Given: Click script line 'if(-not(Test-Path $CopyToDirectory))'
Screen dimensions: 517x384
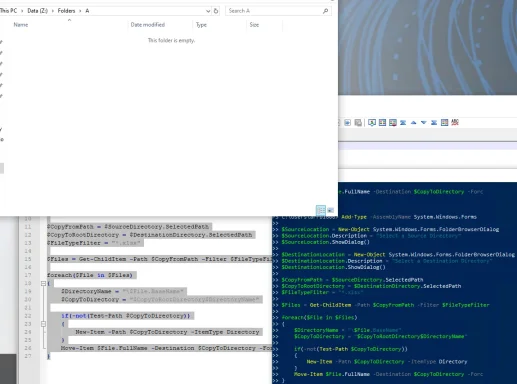Looking at the screenshot, I should [x=127, y=316].
